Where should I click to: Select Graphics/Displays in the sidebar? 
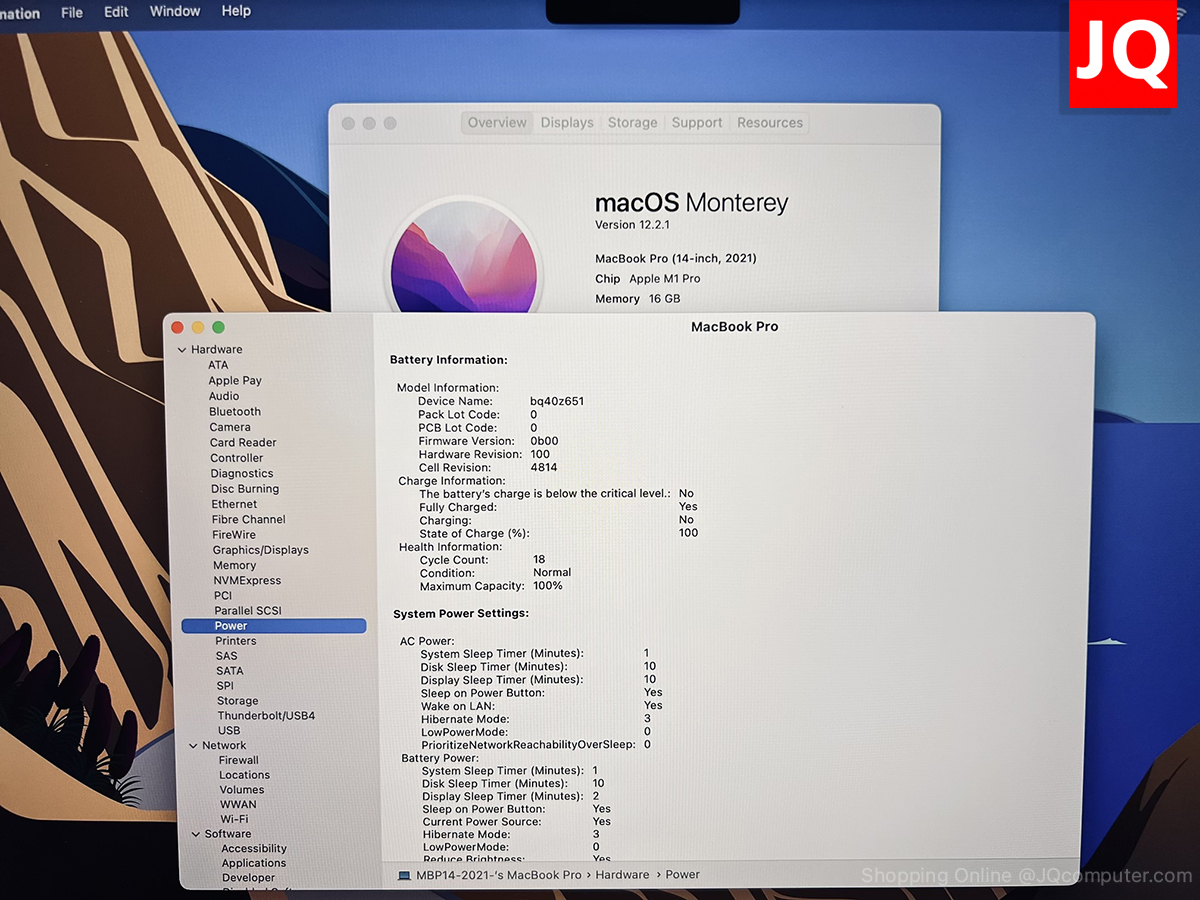(x=261, y=550)
